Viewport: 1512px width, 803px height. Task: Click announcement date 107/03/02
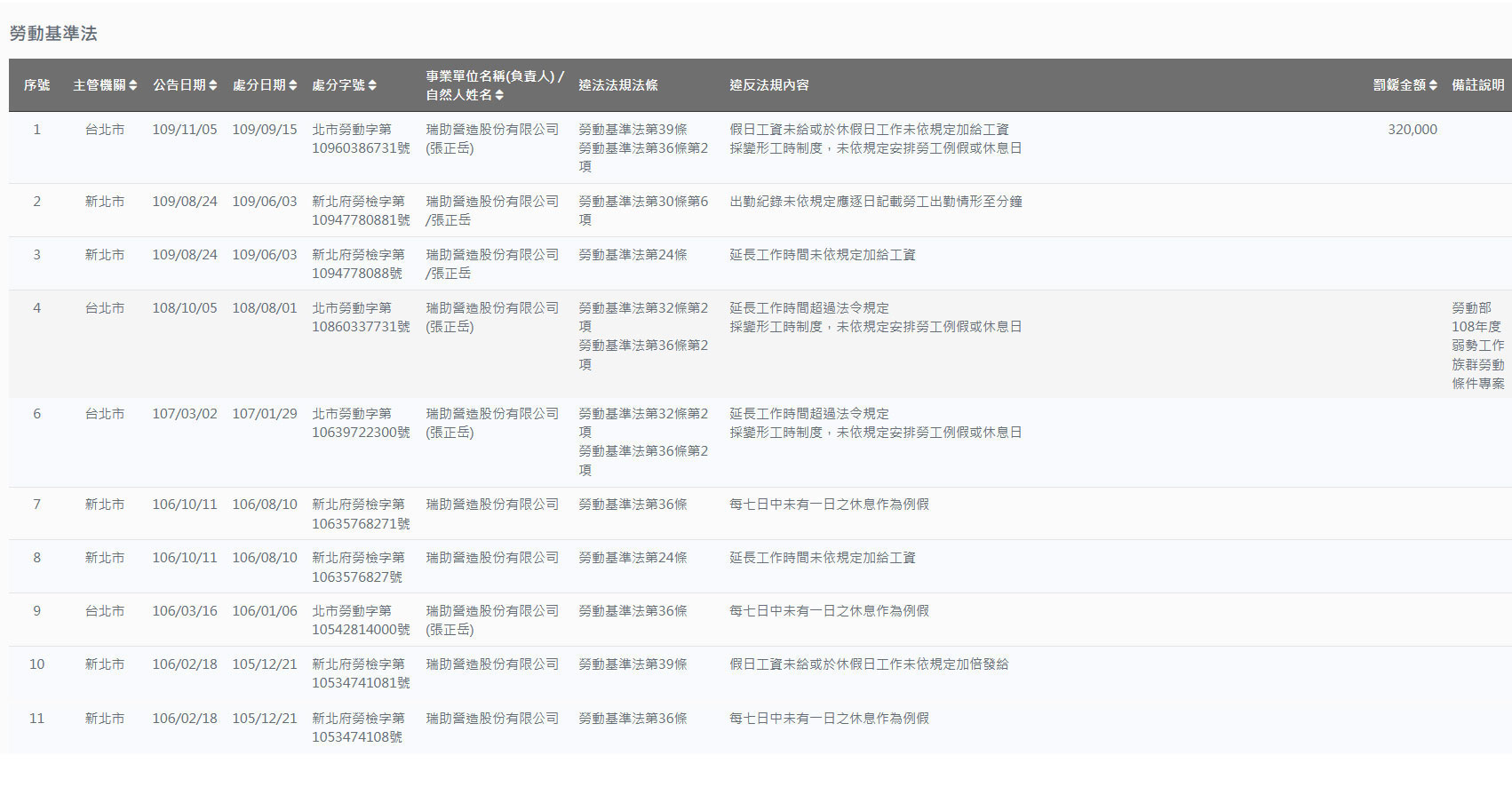pyautogui.click(x=185, y=414)
